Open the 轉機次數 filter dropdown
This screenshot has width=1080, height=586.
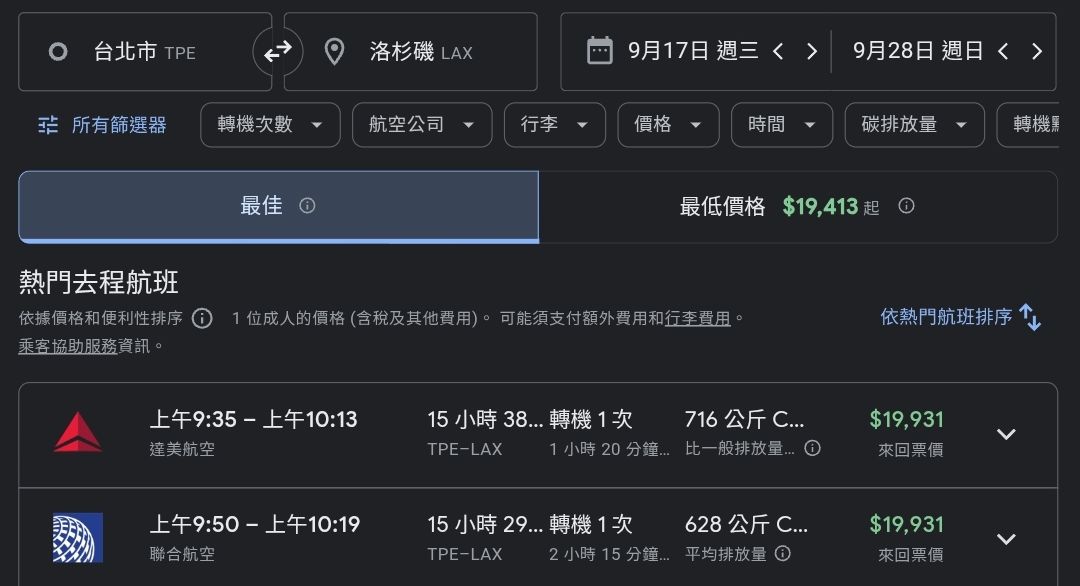coord(270,125)
